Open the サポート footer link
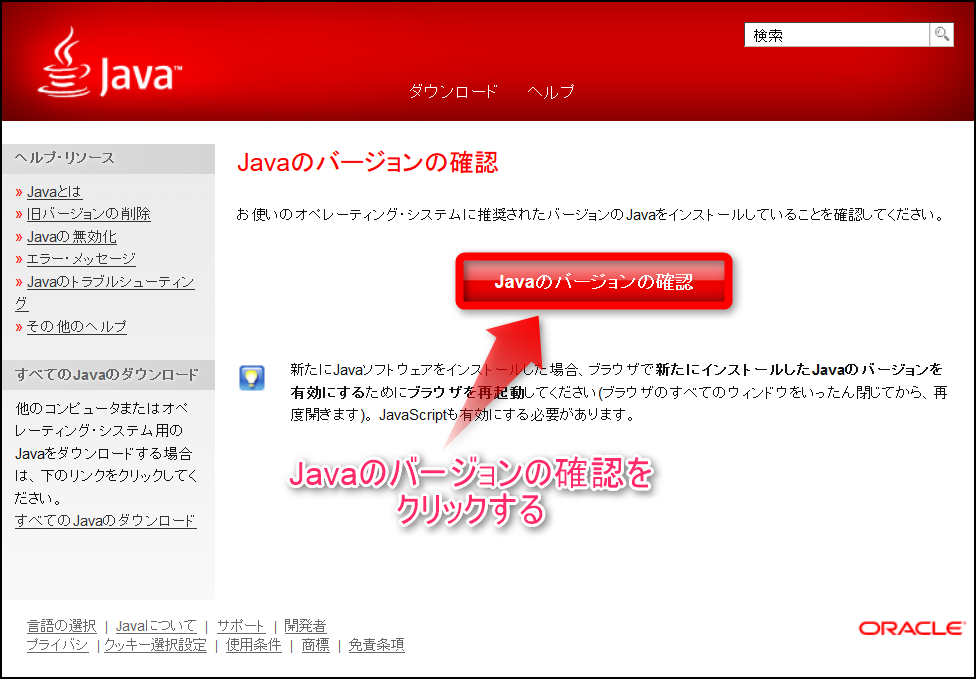The image size is (976, 679). 241,626
